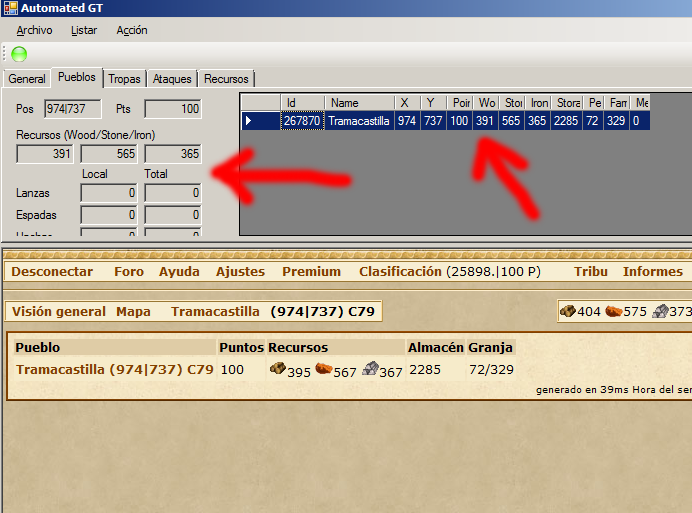
Task: Click iron icon in top resource bar
Action: coord(660,311)
